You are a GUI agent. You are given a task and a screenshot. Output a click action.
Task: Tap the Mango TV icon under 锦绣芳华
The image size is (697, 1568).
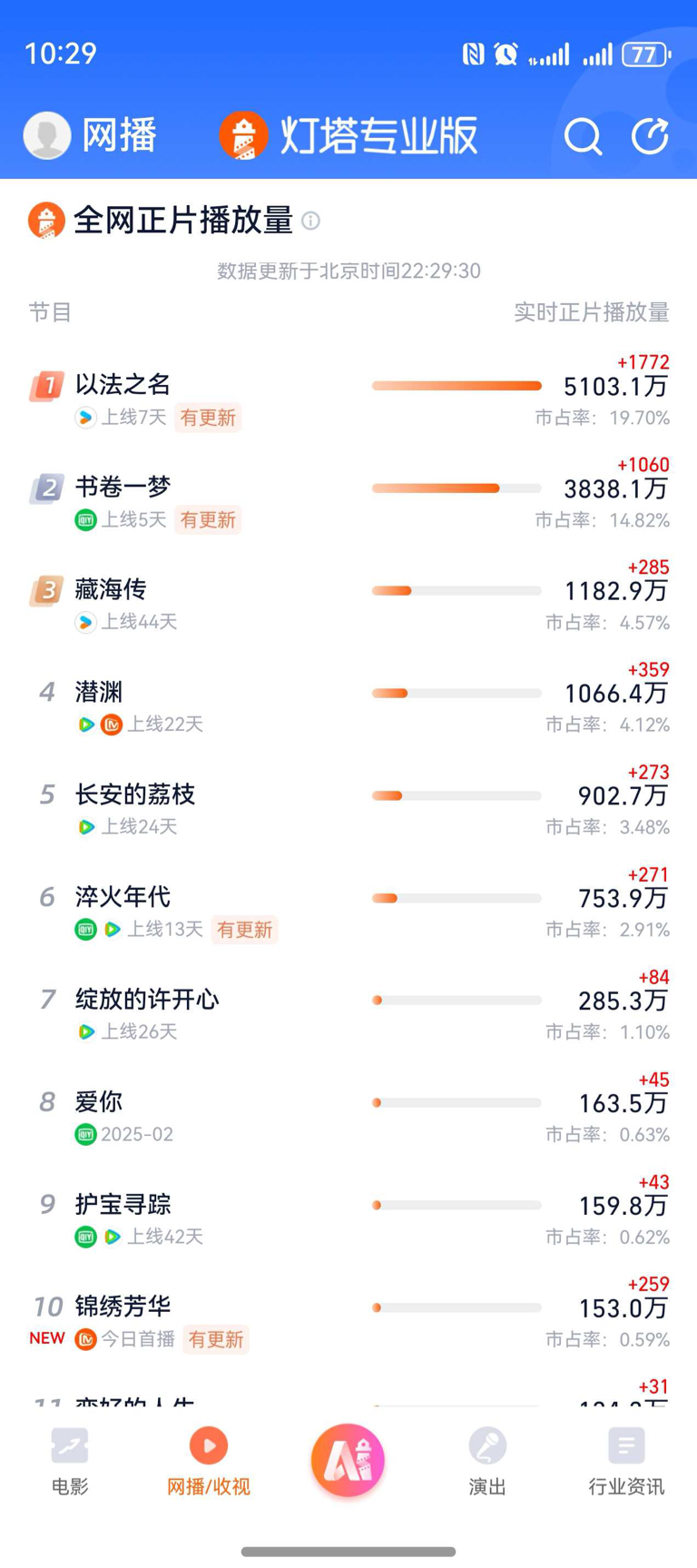[85, 1339]
